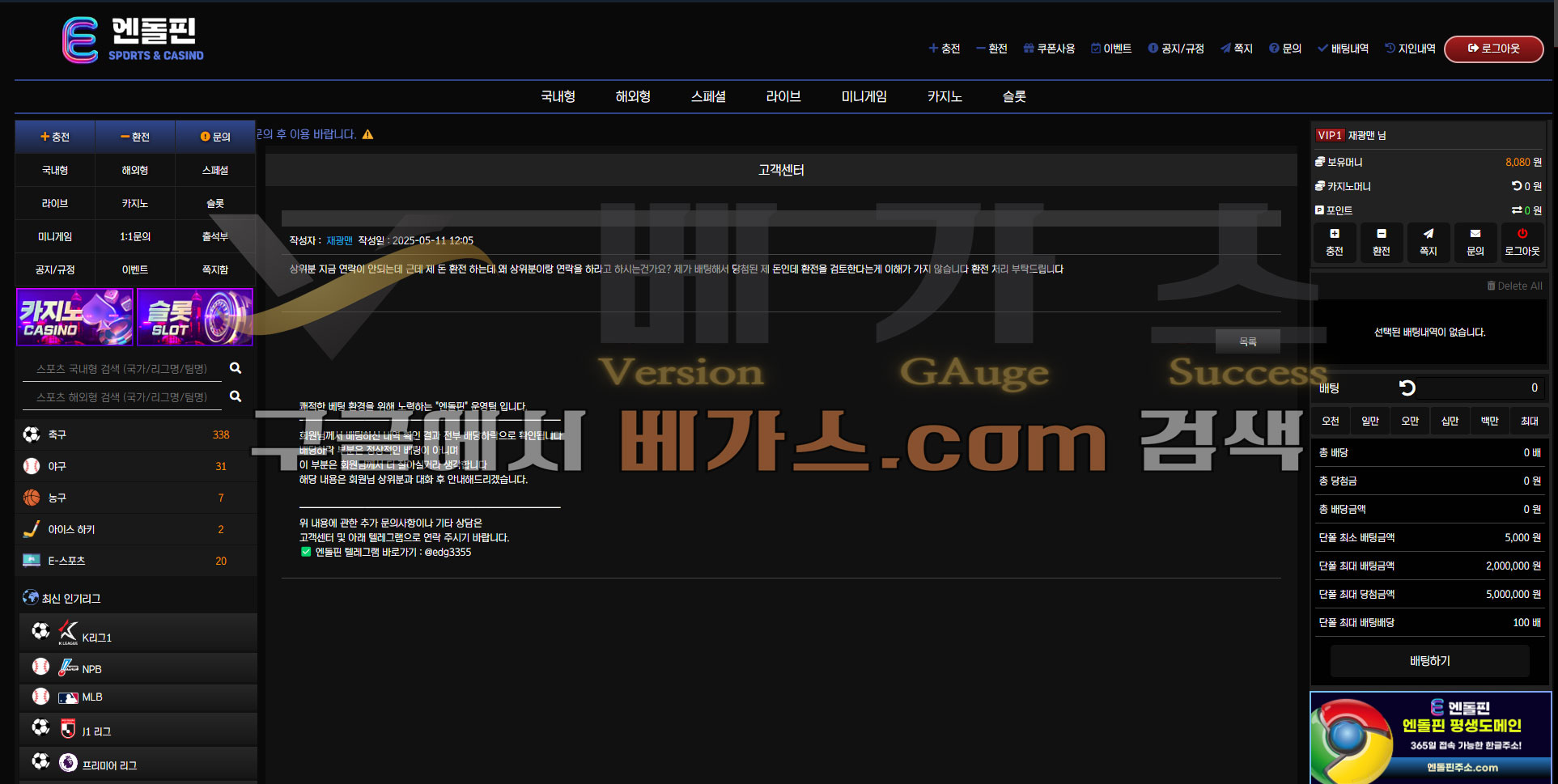Click 충전 icon in user panel

pyautogui.click(x=1334, y=242)
